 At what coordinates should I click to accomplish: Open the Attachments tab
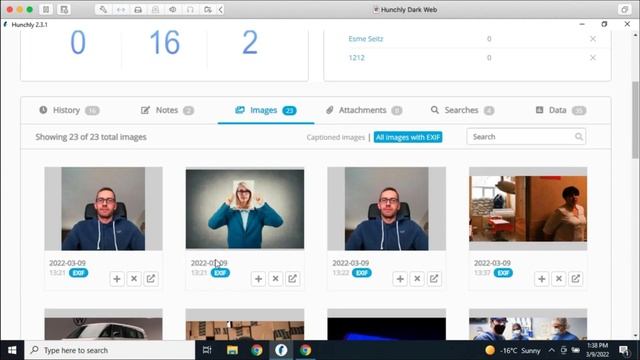364,110
